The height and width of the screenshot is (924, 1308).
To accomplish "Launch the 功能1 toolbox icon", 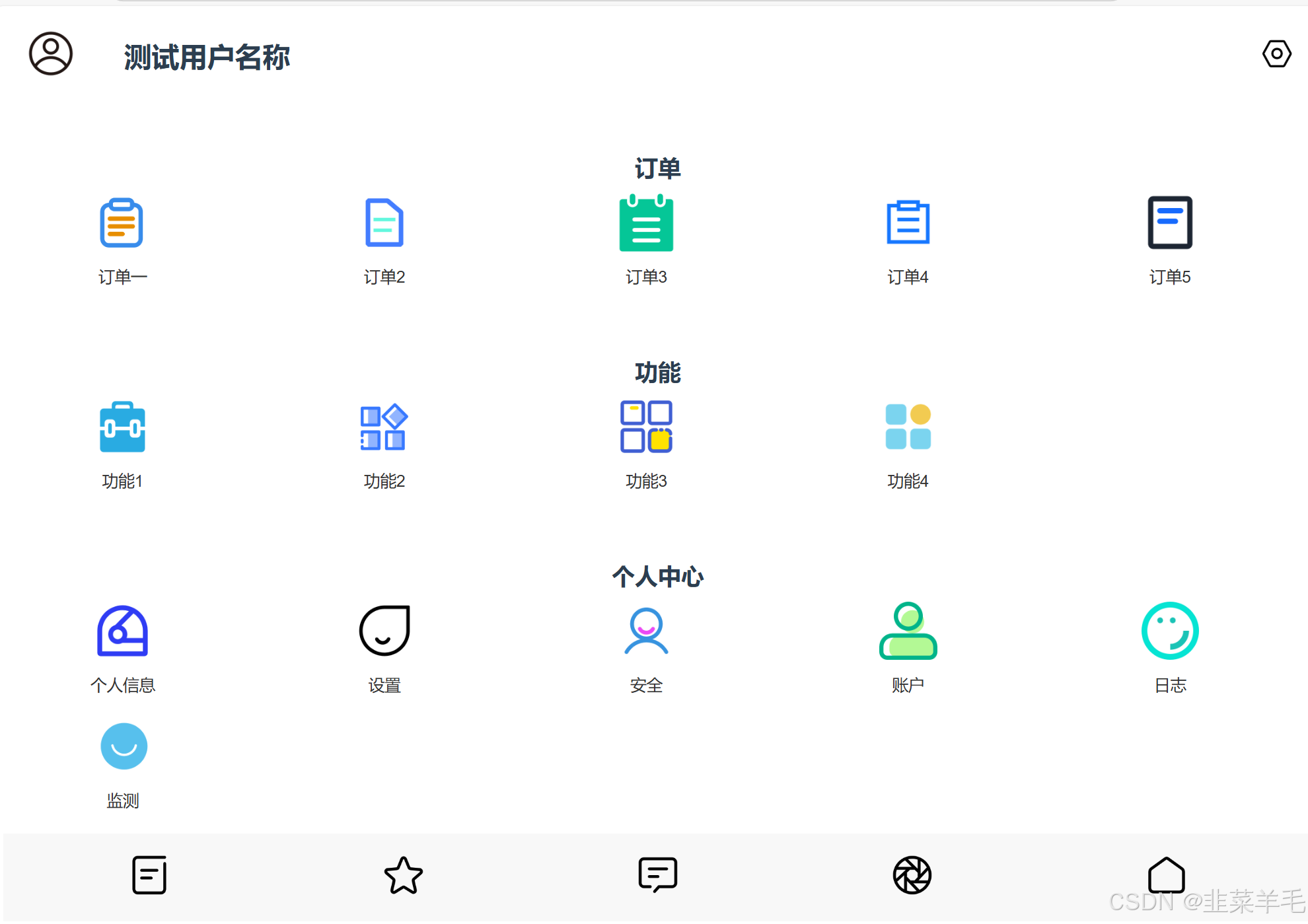I will (122, 427).
